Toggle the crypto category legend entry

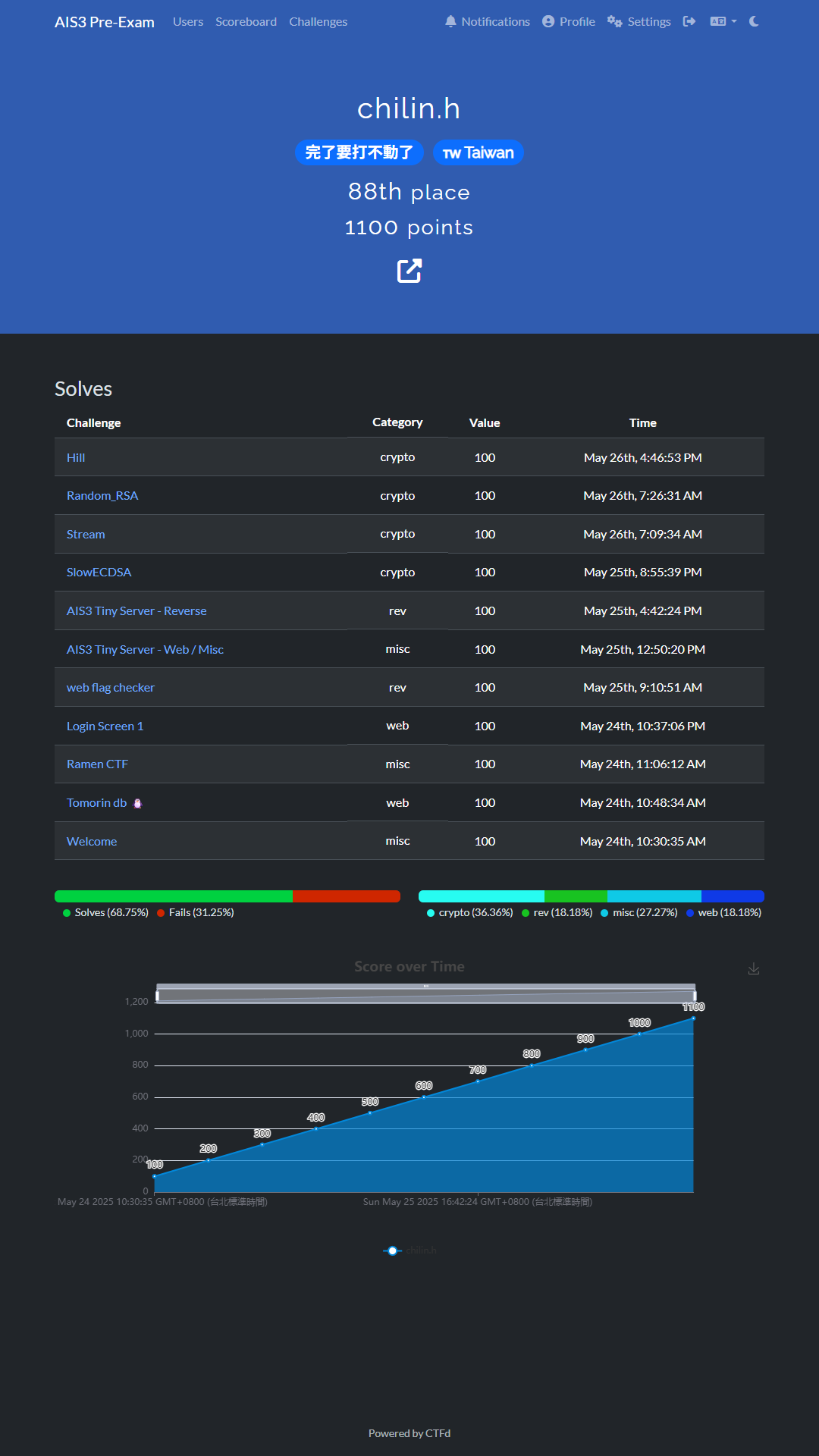(x=470, y=912)
